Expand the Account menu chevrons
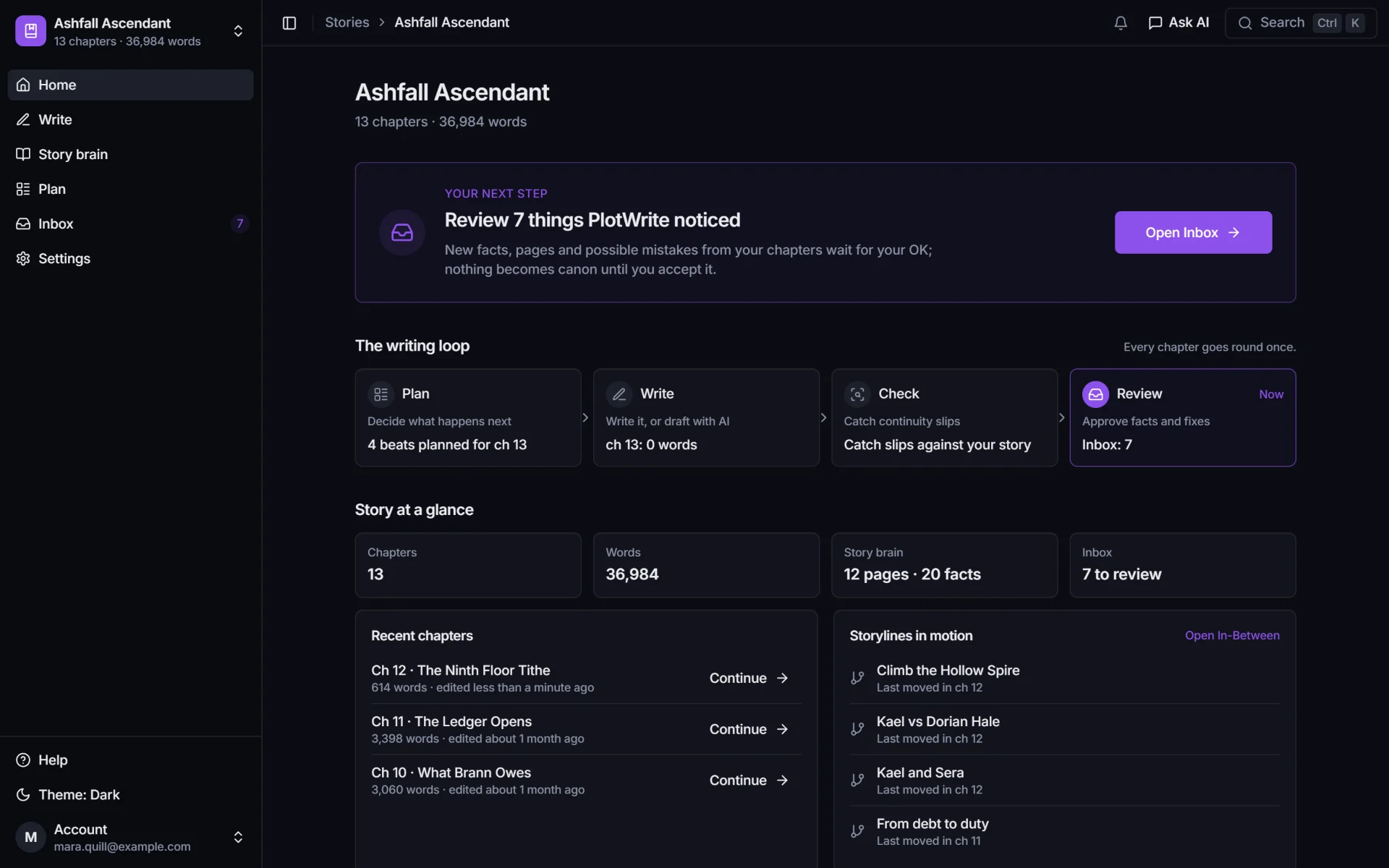The height and width of the screenshot is (868, 1389). click(238, 837)
